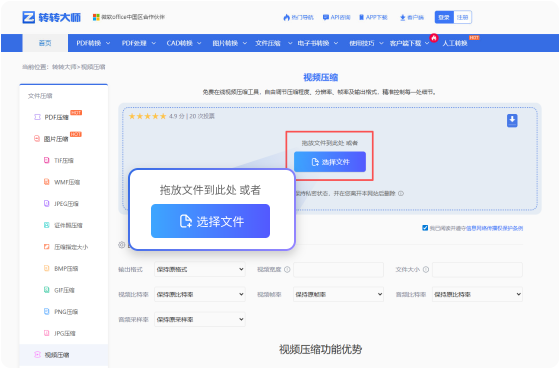Select the GIF压缩 sidebar icon

[x=46, y=290]
